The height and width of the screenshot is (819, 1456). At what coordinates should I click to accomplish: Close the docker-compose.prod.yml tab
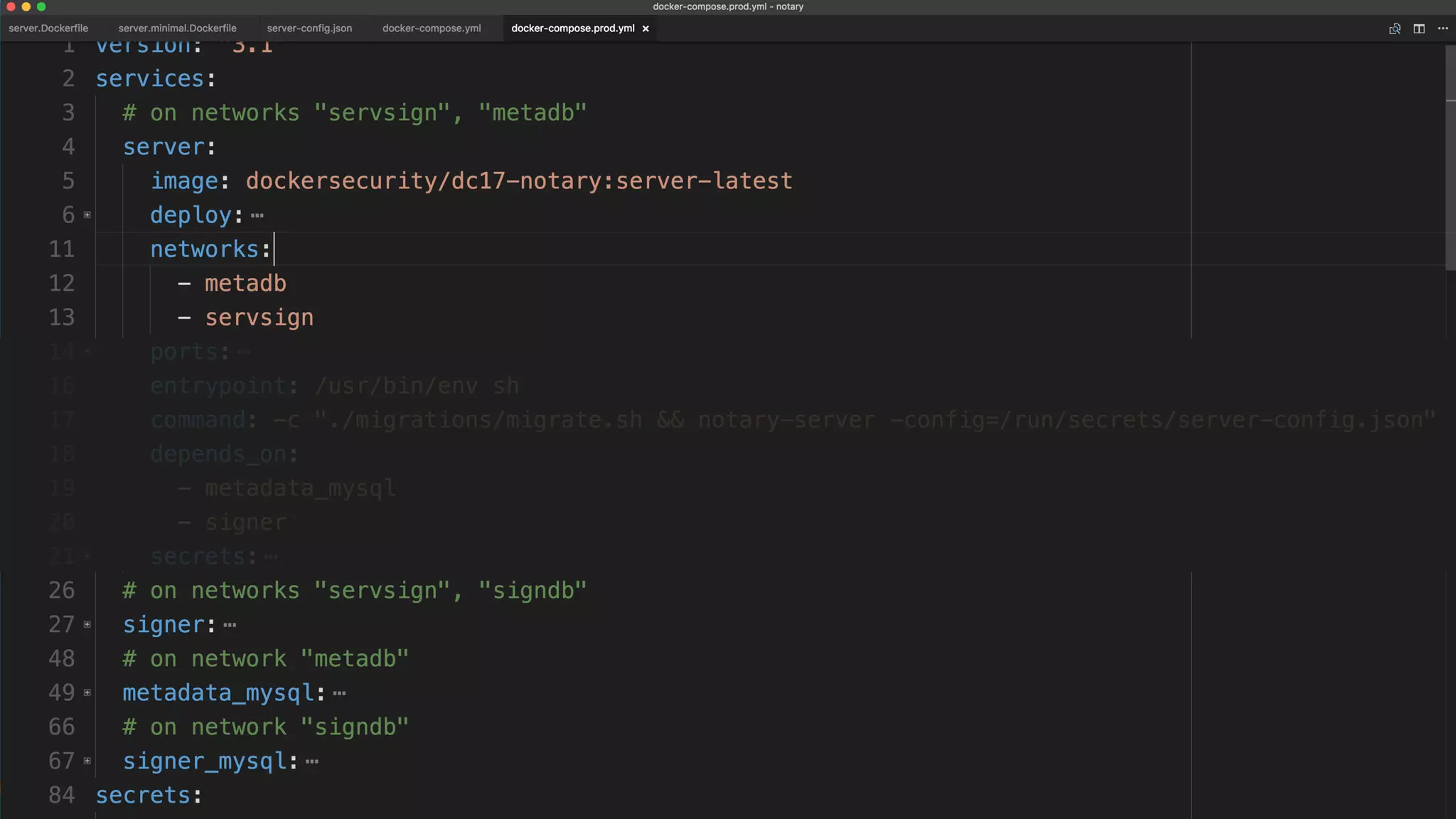646,28
